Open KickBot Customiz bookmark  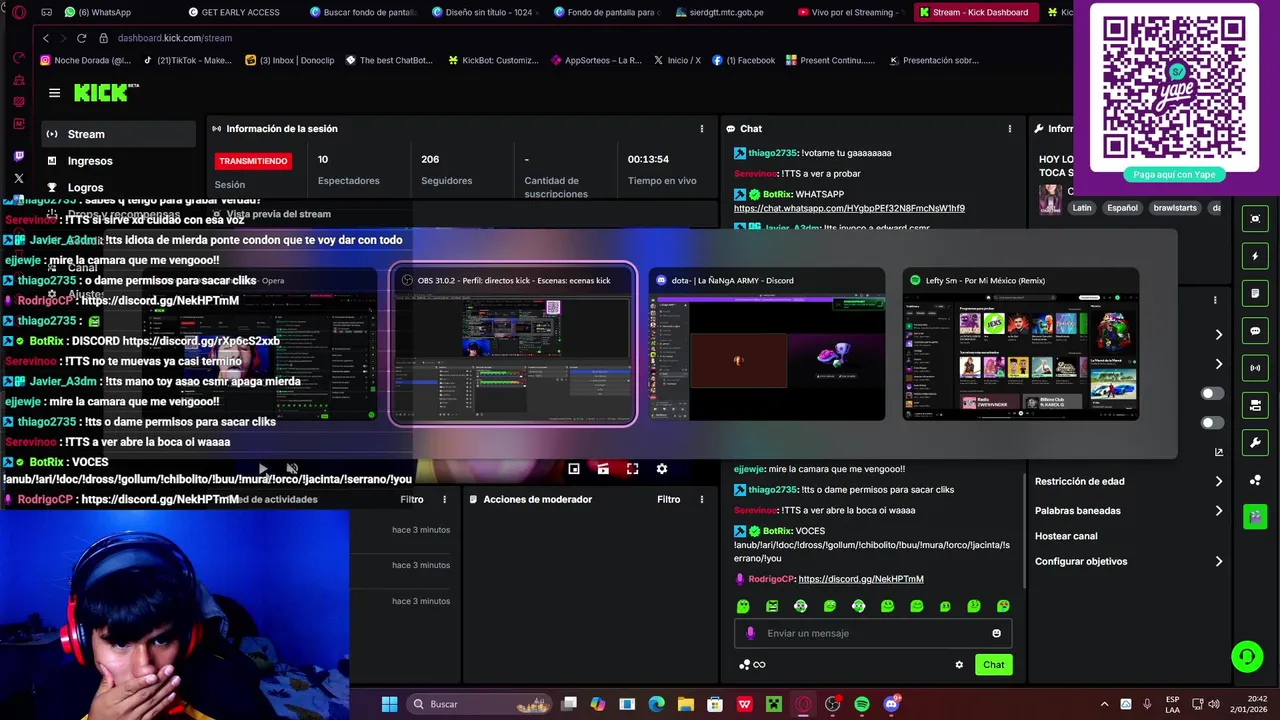[x=493, y=60]
